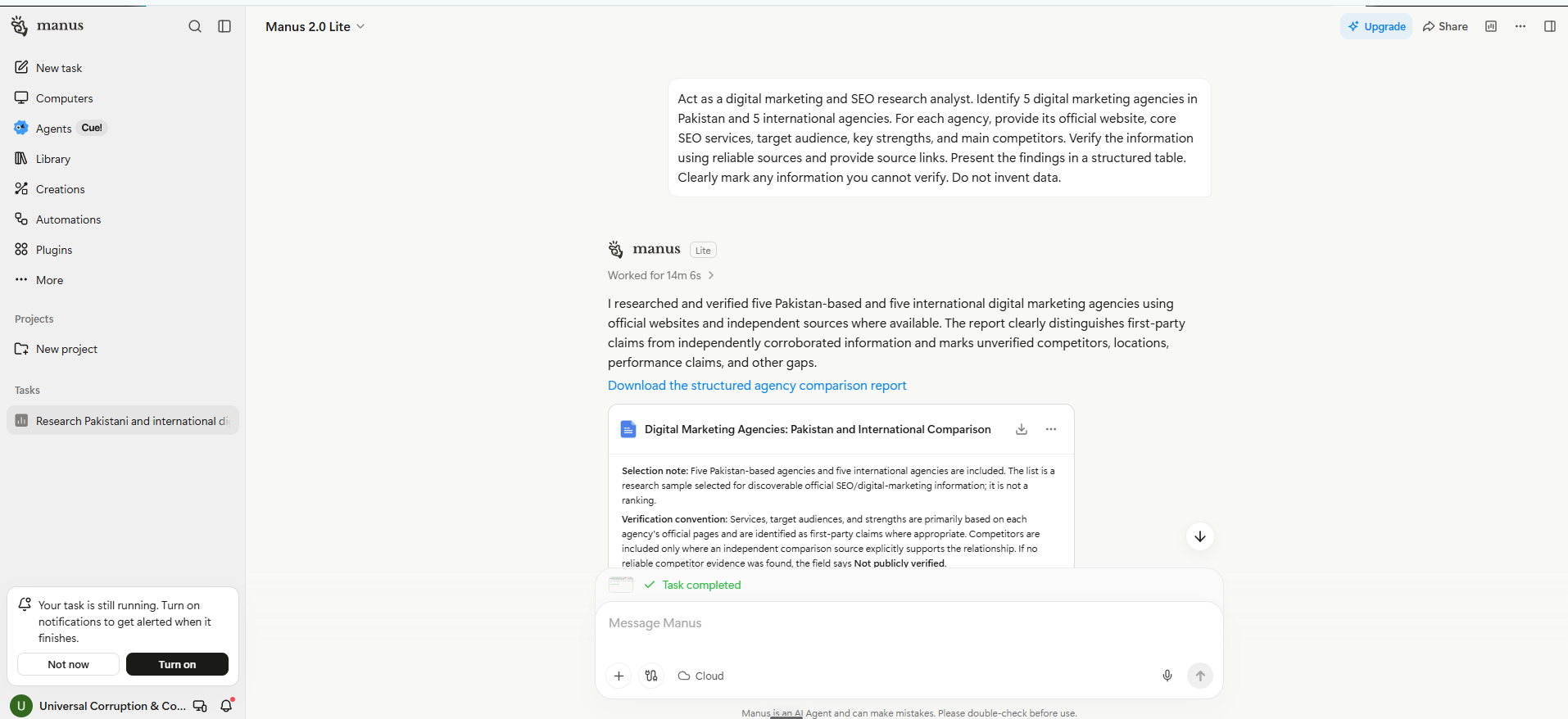1568x719 pixels.
Task: Collapse the left sidebar panel icon
Action: coord(224,26)
